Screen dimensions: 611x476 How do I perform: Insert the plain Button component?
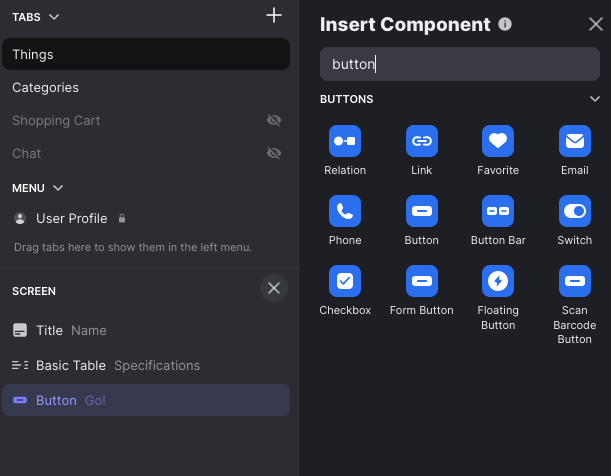(422, 211)
